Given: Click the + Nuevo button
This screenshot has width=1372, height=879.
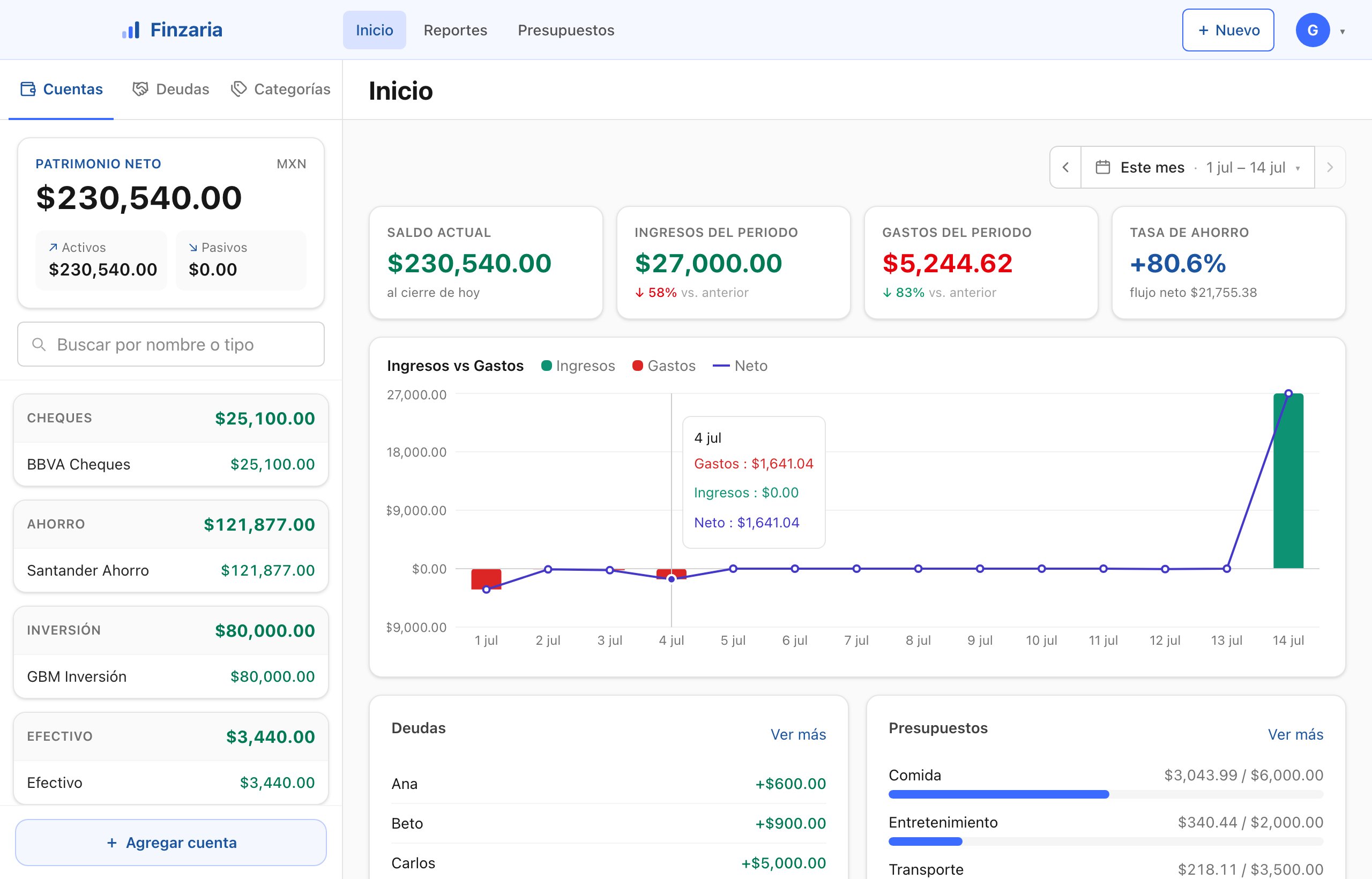Looking at the screenshot, I should [x=1228, y=30].
